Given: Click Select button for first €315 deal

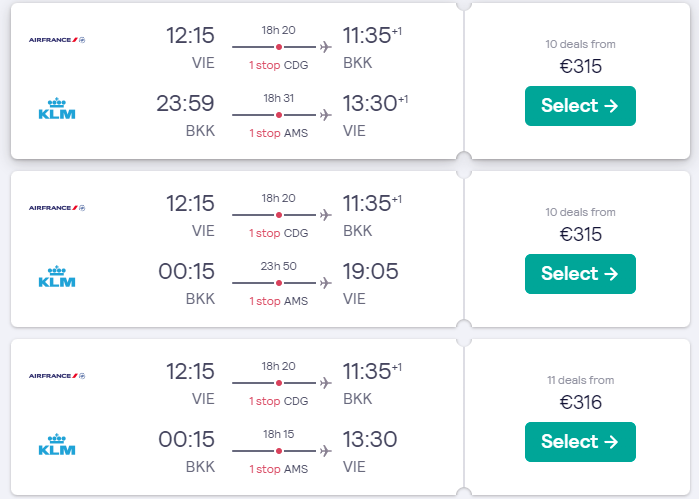Looking at the screenshot, I should pyautogui.click(x=580, y=106).
